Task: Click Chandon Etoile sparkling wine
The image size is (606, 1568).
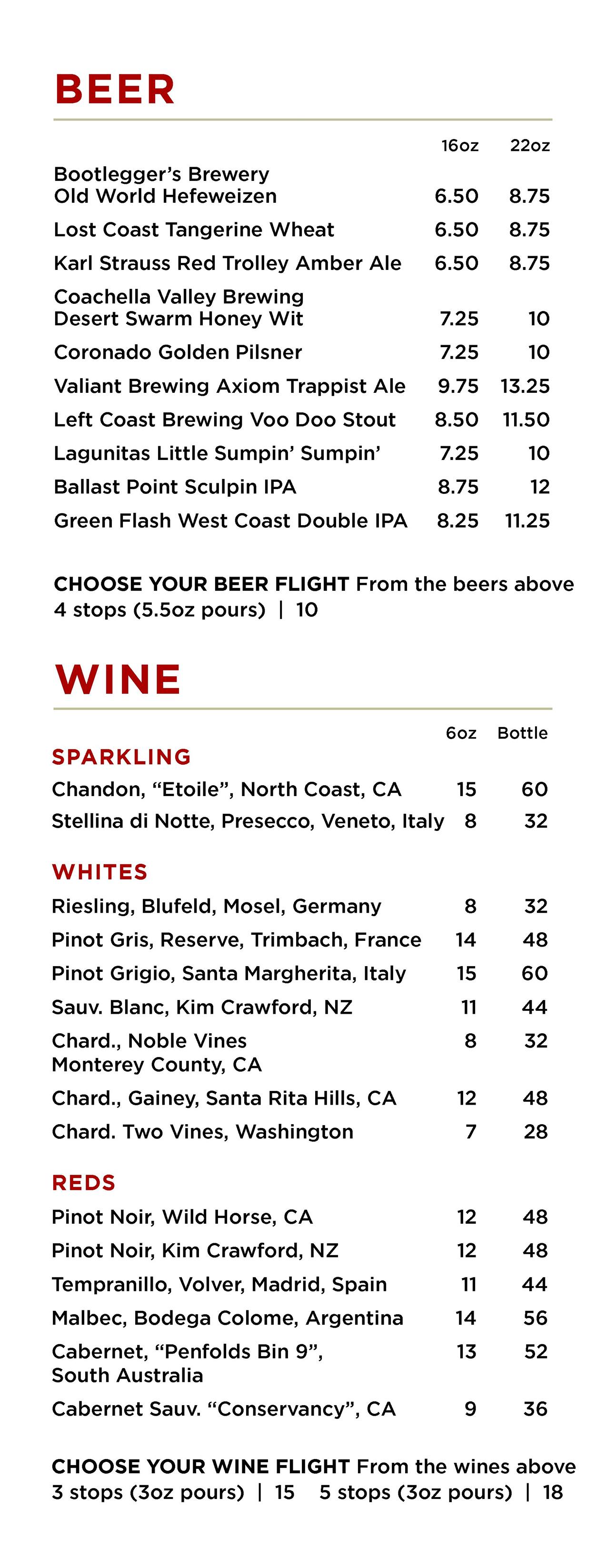Action: 226,789
